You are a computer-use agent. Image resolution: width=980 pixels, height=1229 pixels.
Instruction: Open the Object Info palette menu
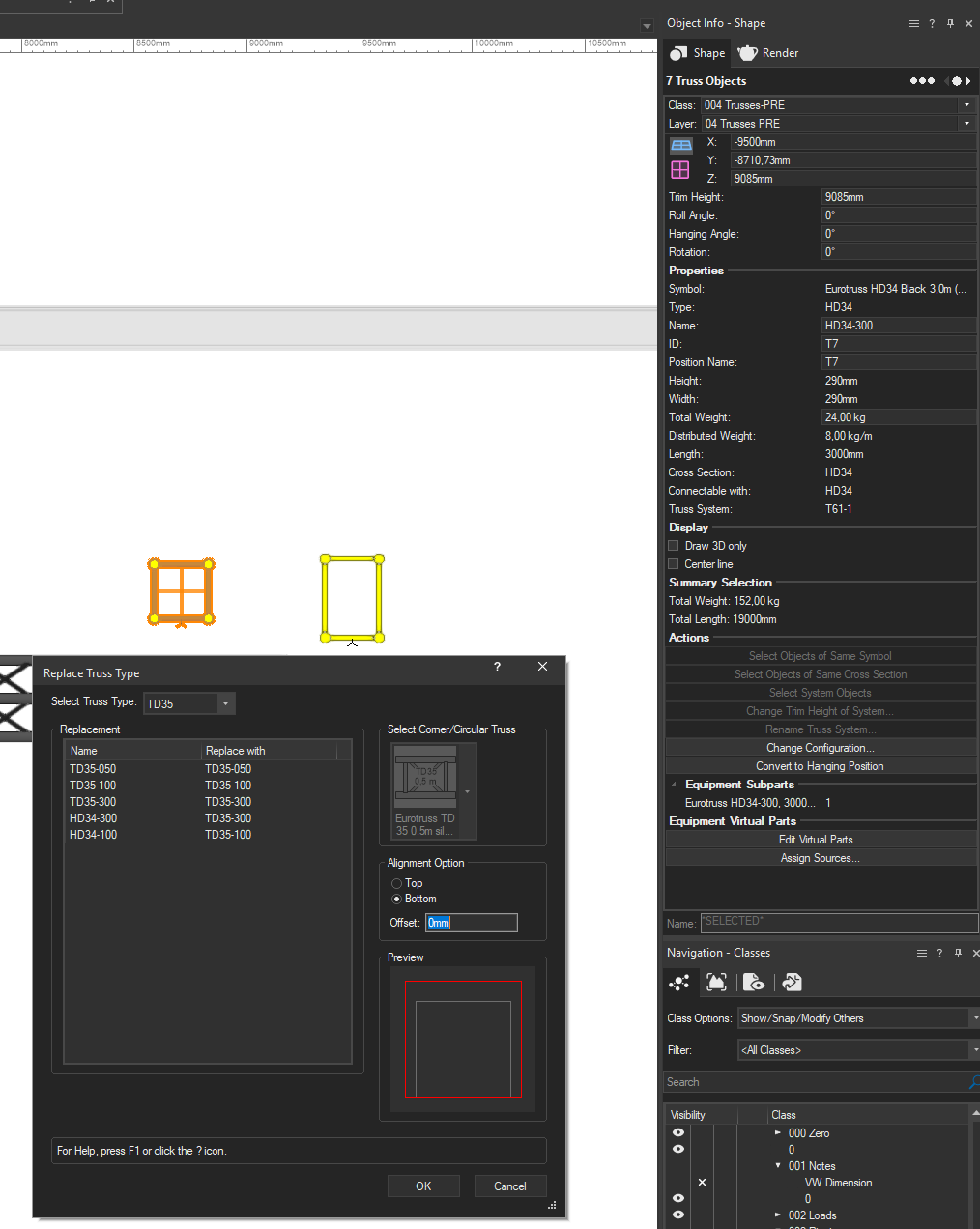[x=913, y=23]
